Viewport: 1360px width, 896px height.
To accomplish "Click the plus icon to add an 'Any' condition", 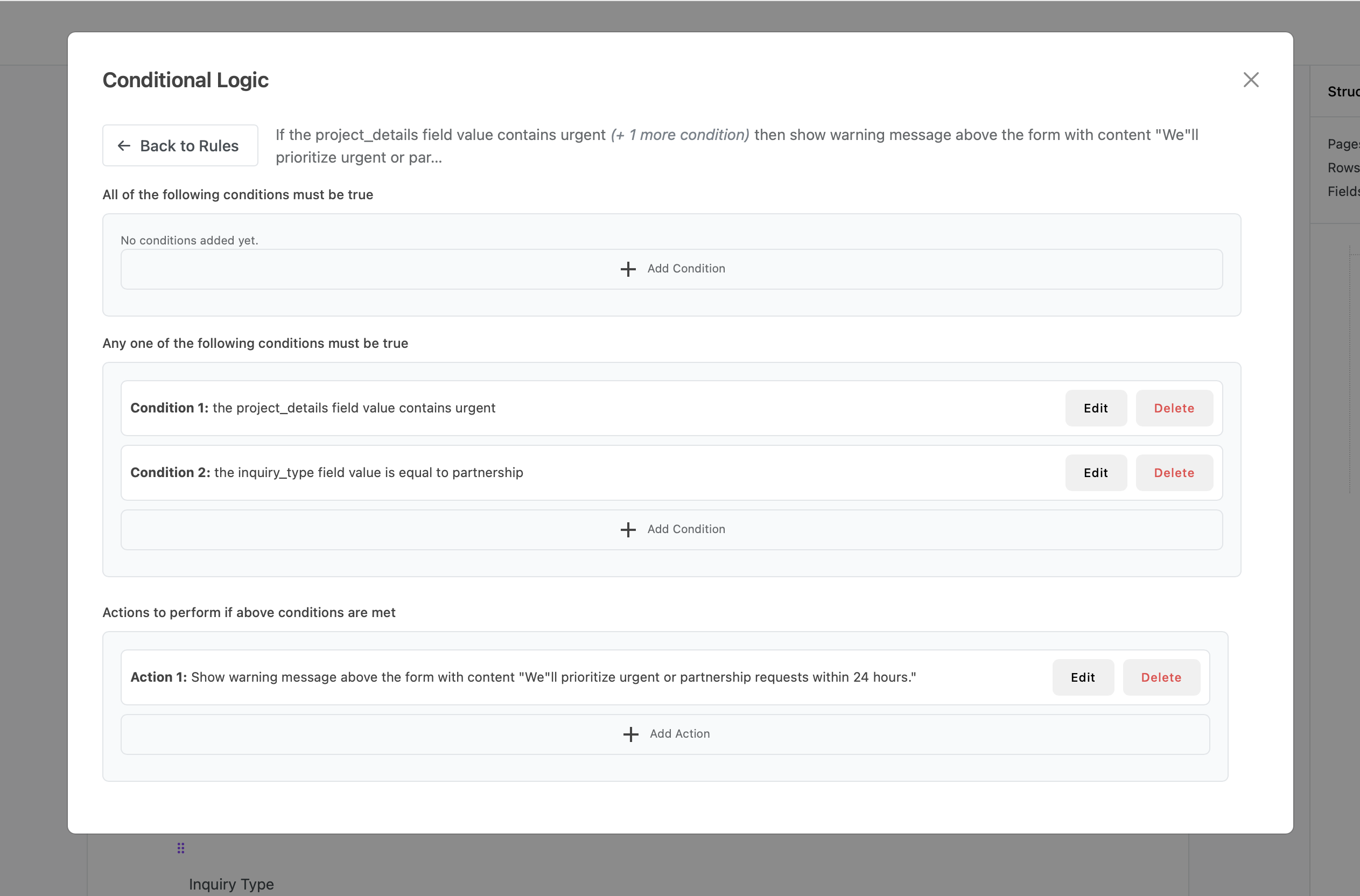I will 627,529.
